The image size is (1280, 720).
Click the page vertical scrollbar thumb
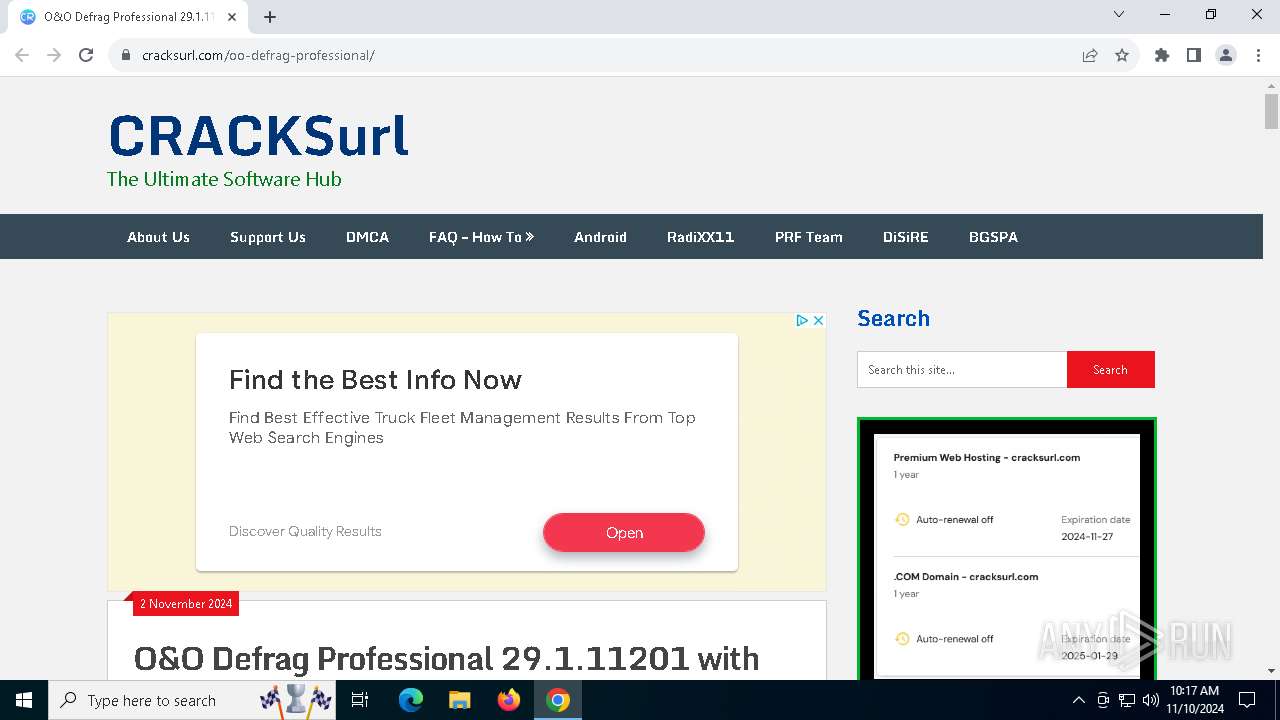1271,111
